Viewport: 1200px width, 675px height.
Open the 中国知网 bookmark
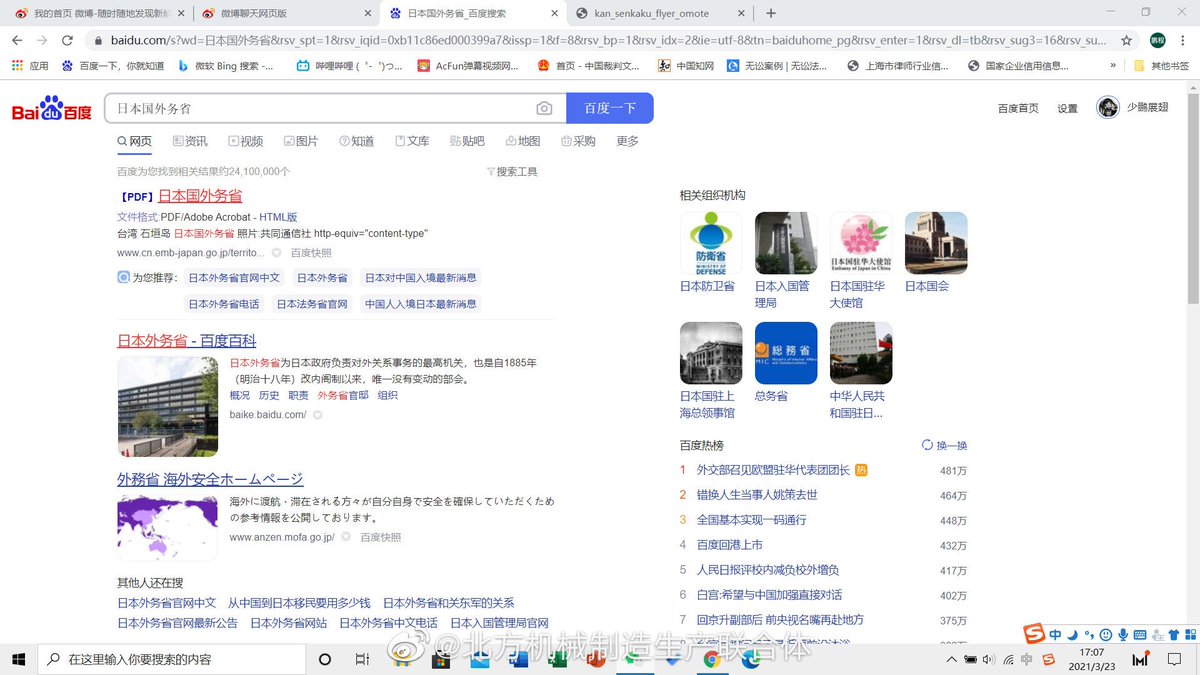[x=684, y=66]
